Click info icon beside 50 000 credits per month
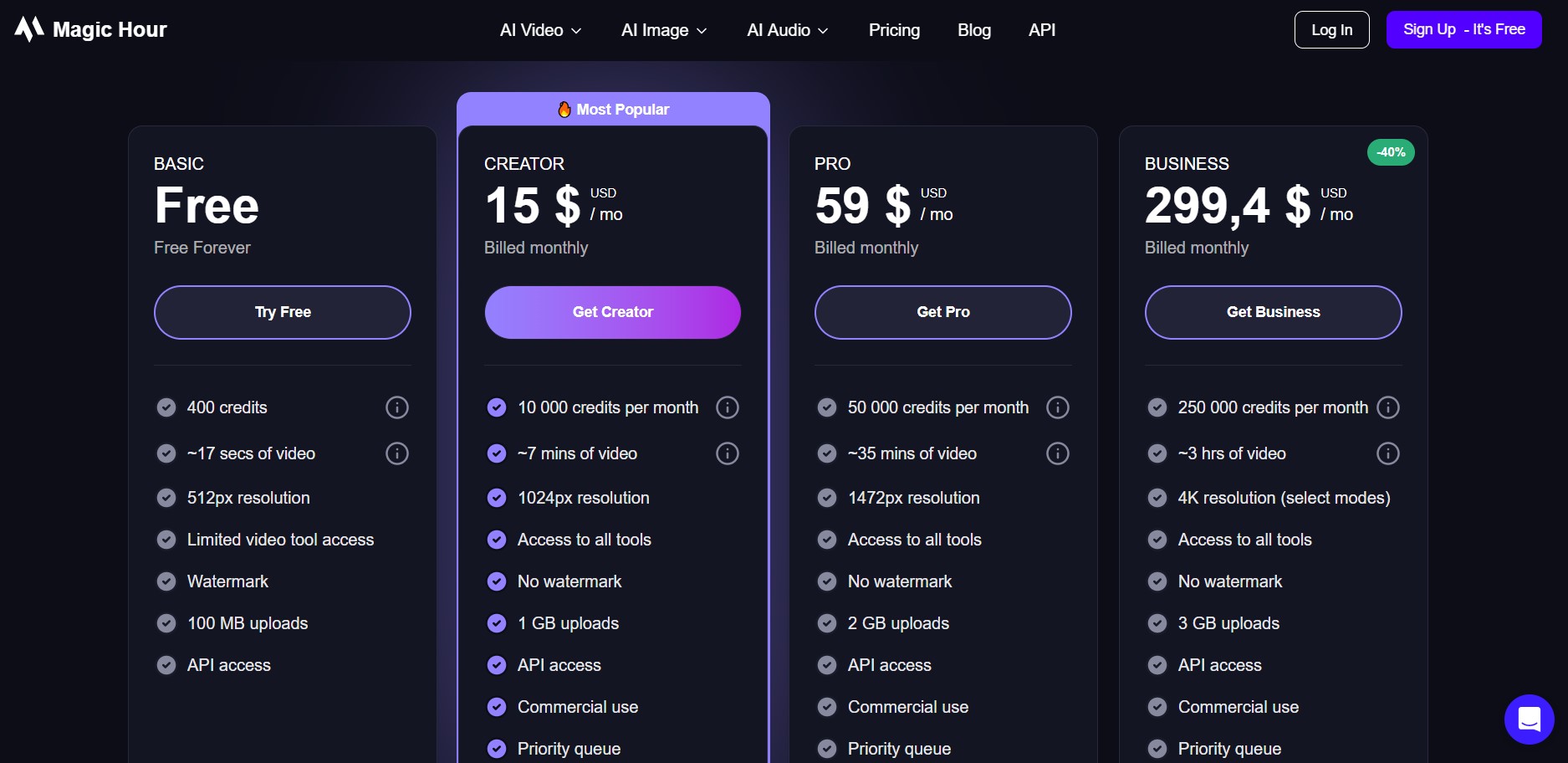This screenshot has width=1568, height=763. 1057,407
